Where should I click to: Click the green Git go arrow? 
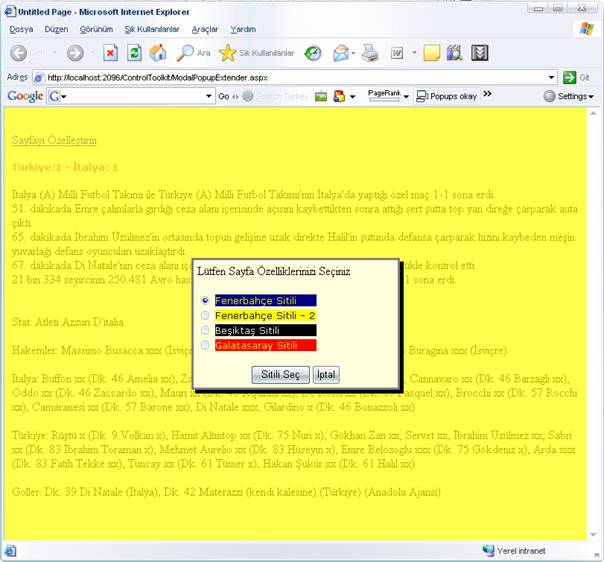(x=569, y=78)
